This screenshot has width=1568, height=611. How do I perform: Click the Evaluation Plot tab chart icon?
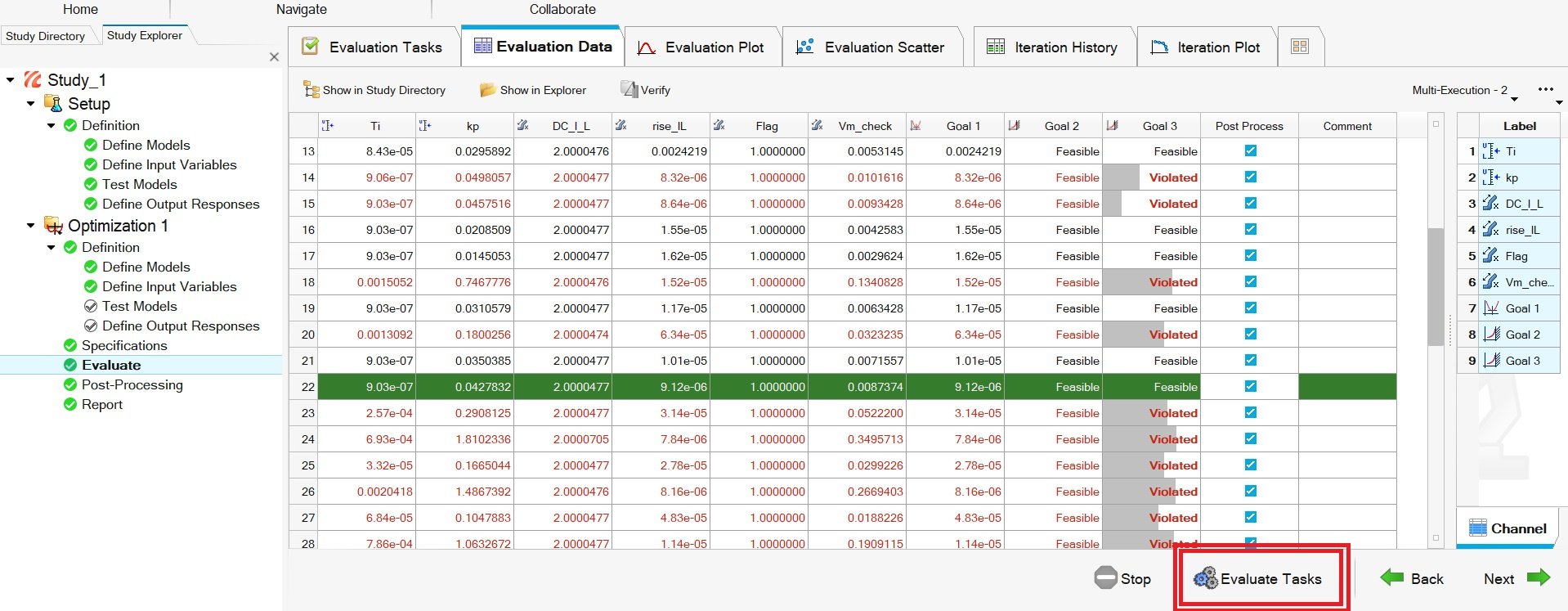[x=647, y=47]
